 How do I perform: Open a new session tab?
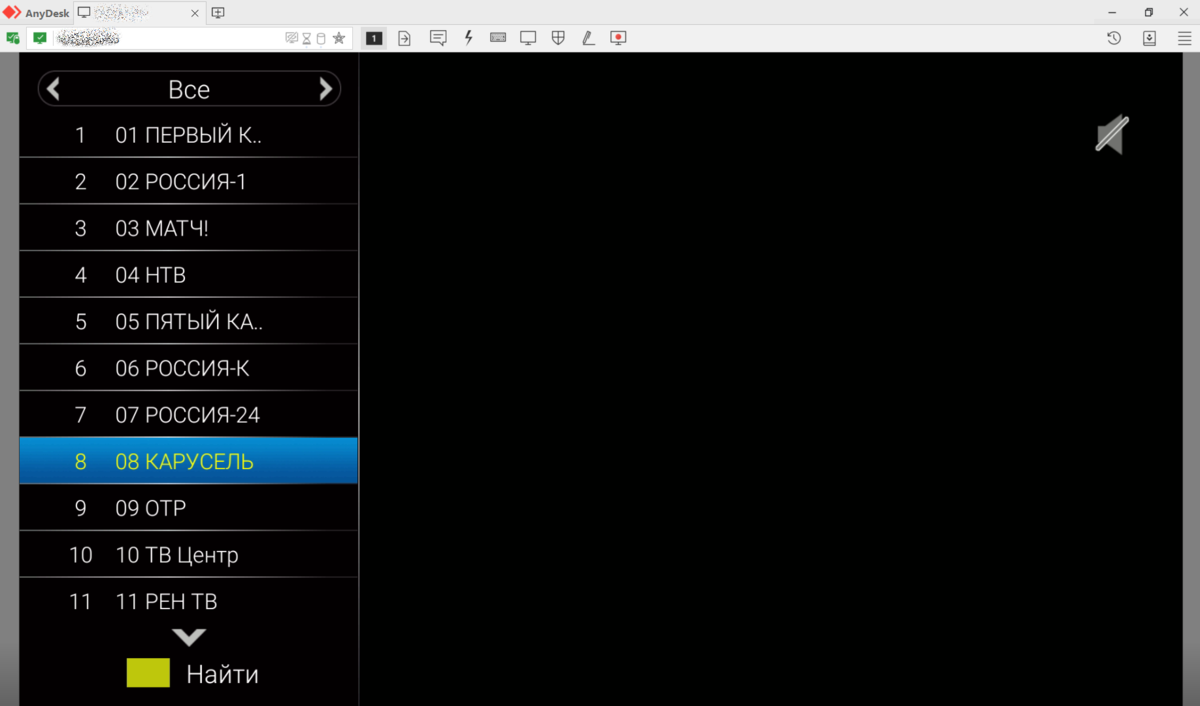(x=218, y=13)
